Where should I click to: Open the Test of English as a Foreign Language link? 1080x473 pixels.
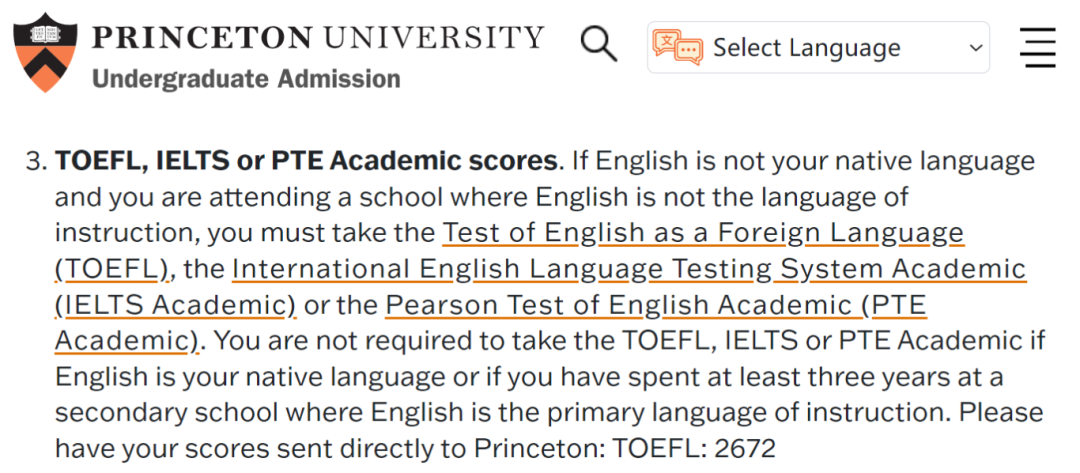703,234
